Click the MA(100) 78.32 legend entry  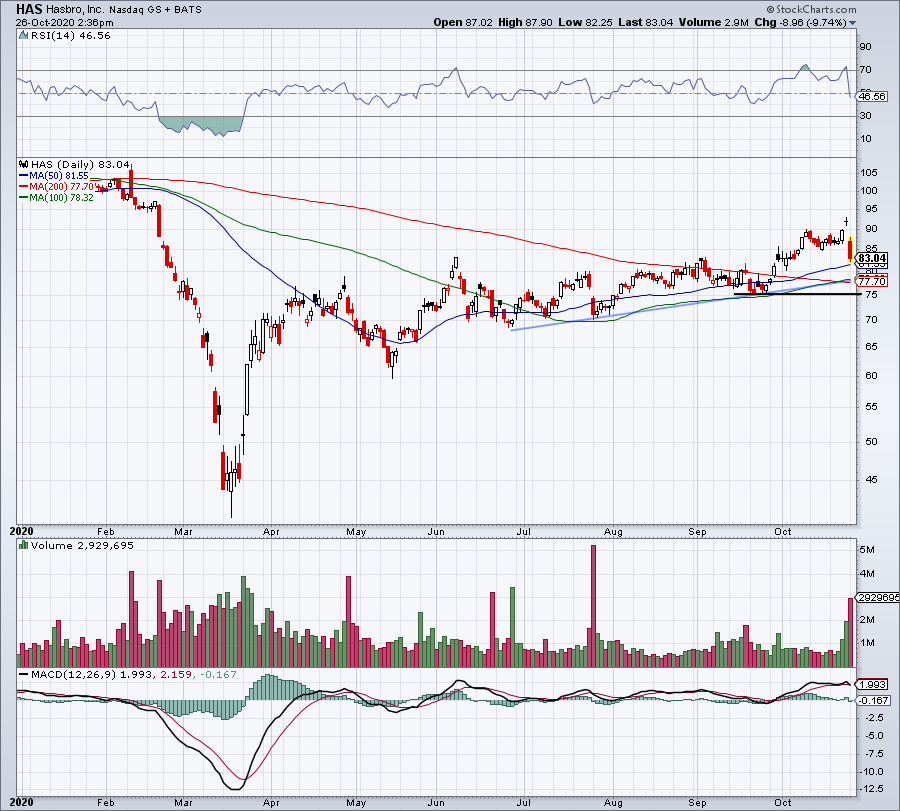point(56,197)
